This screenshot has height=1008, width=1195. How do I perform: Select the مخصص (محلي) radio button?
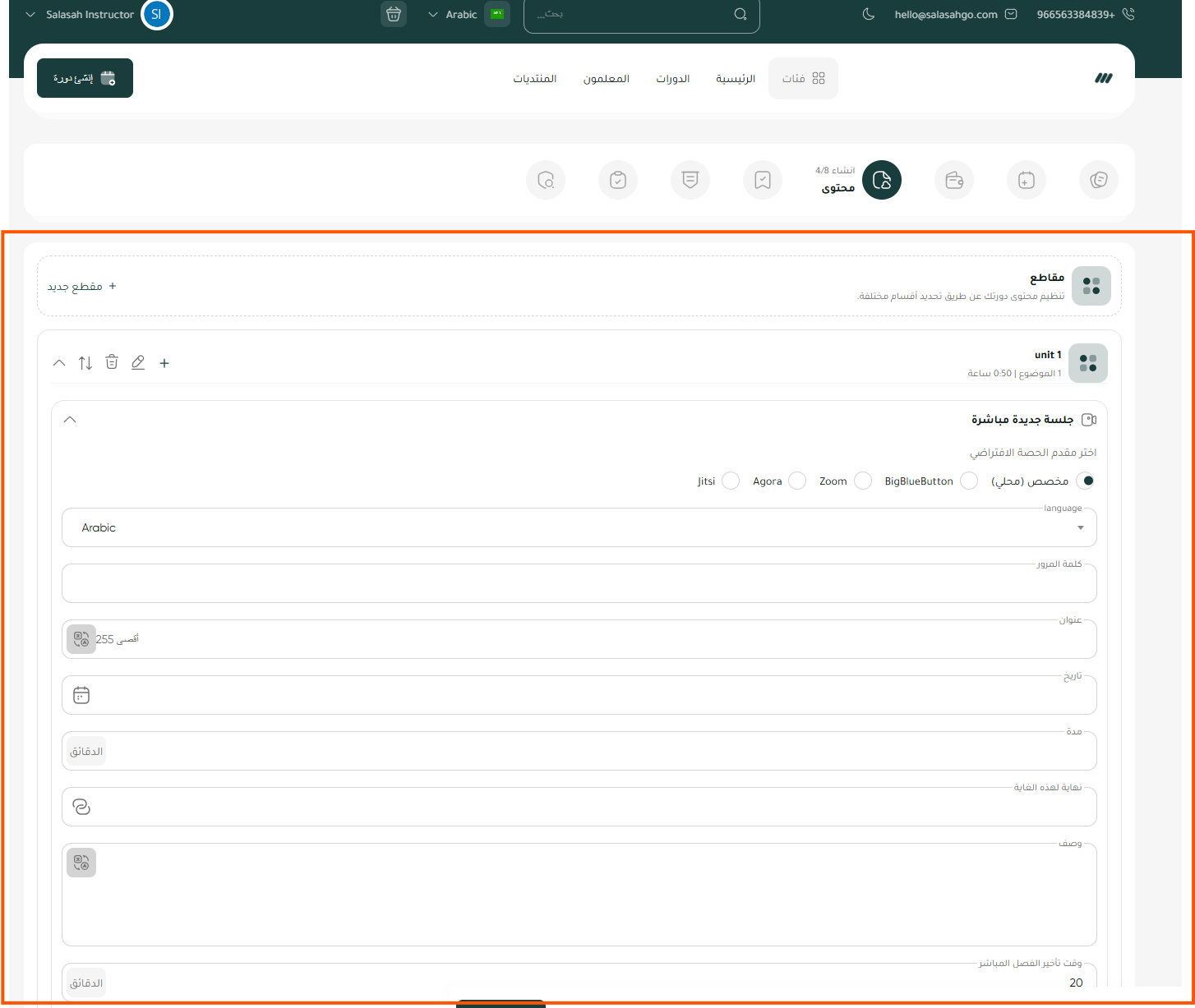click(x=1086, y=481)
